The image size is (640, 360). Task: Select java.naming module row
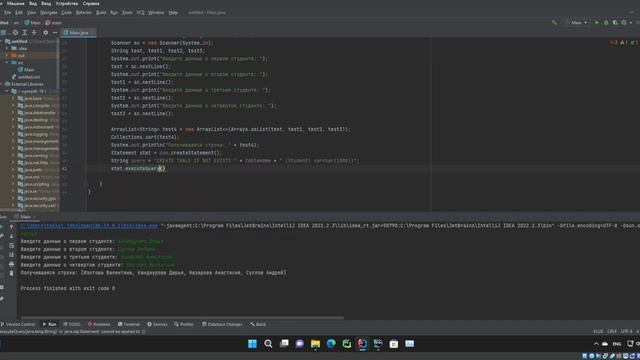(29, 156)
